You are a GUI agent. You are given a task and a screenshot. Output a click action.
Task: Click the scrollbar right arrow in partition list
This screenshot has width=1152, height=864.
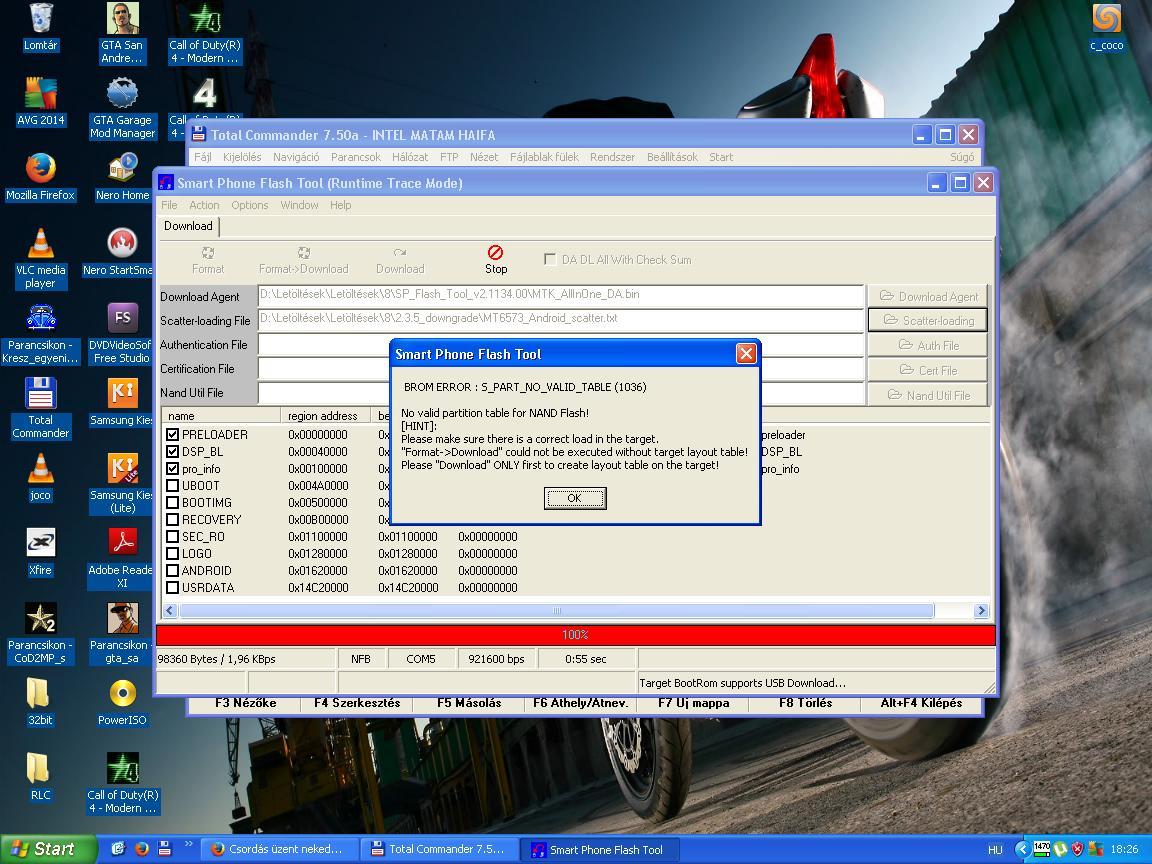coord(981,611)
